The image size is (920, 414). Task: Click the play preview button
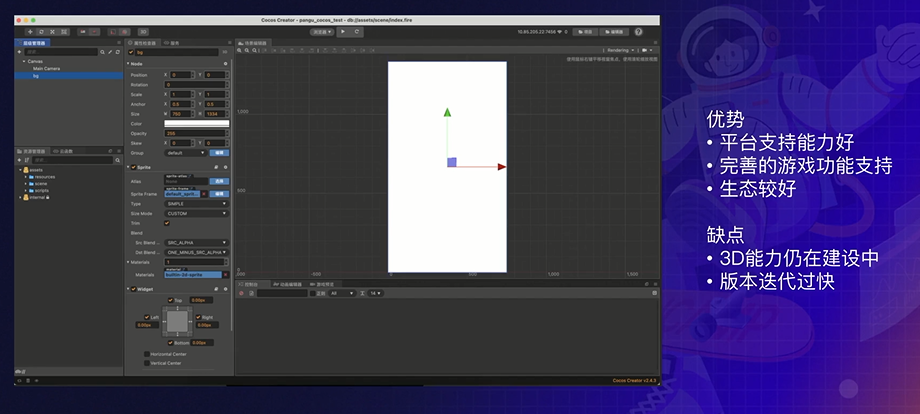pyautogui.click(x=343, y=32)
